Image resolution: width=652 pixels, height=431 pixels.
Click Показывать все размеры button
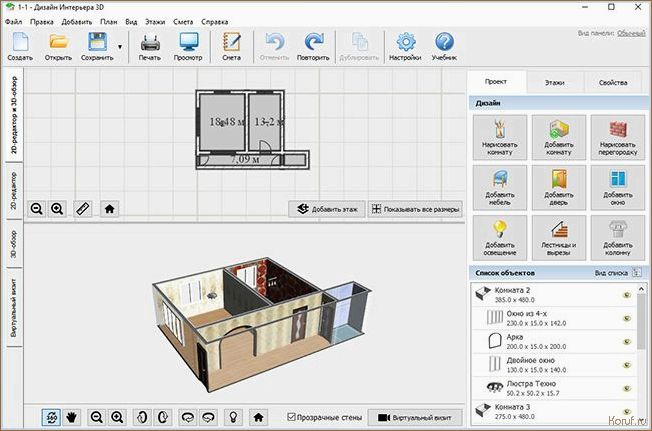[x=415, y=209]
